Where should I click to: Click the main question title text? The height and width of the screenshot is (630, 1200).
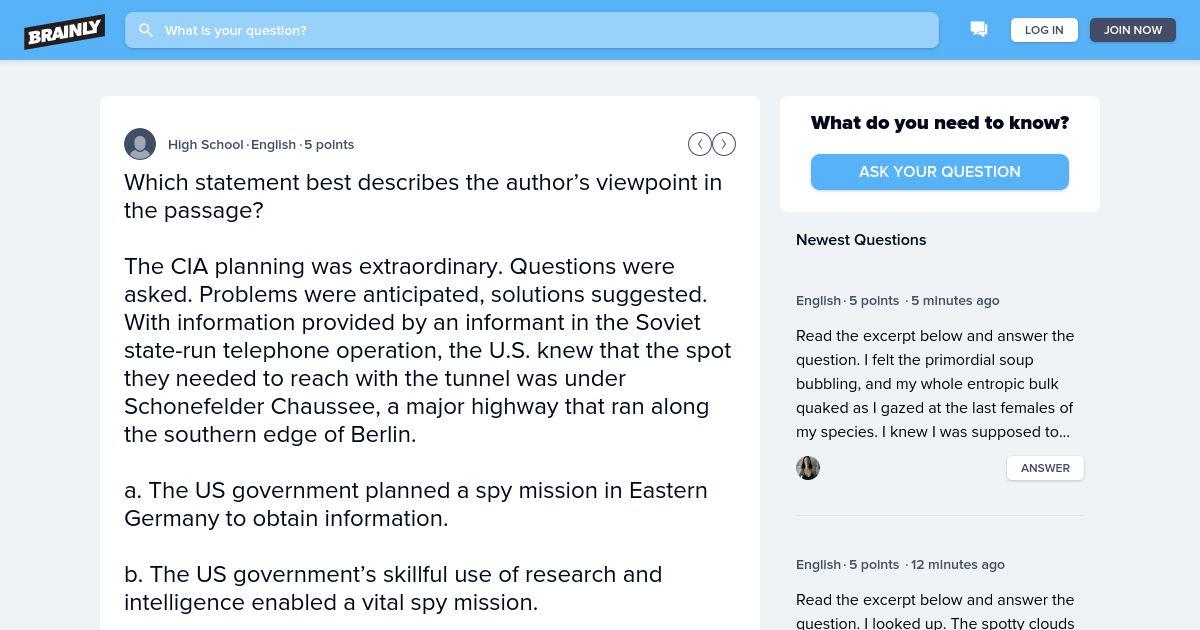pos(423,196)
